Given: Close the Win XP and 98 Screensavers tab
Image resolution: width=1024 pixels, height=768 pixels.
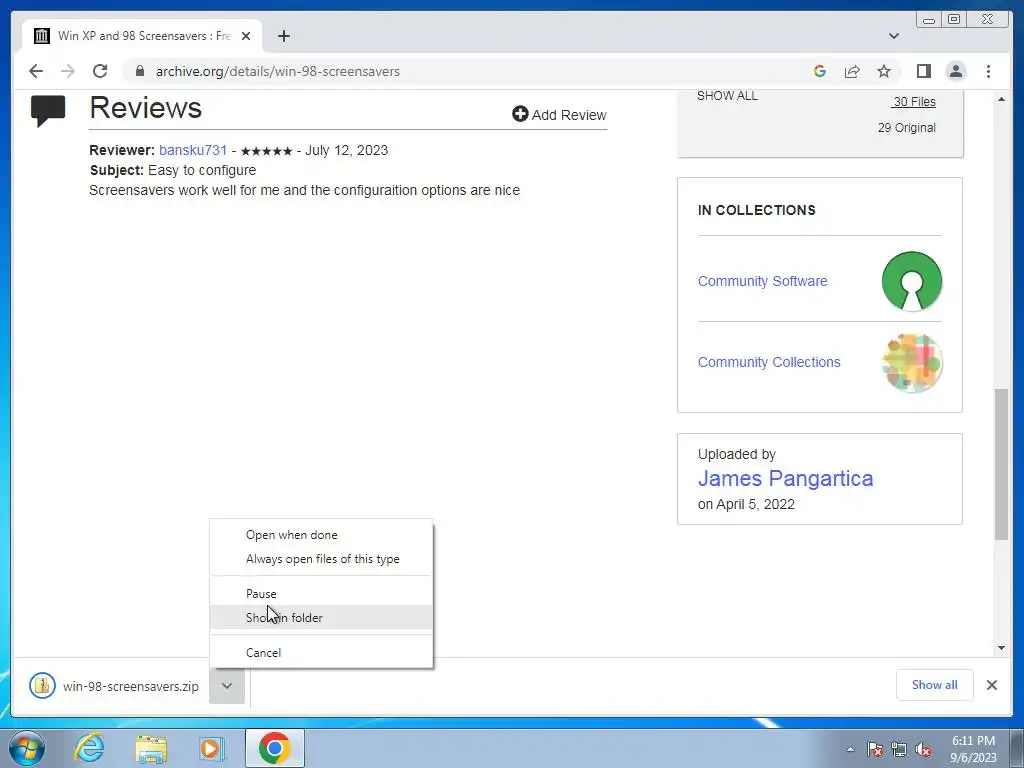Looking at the screenshot, I should tap(246, 36).
